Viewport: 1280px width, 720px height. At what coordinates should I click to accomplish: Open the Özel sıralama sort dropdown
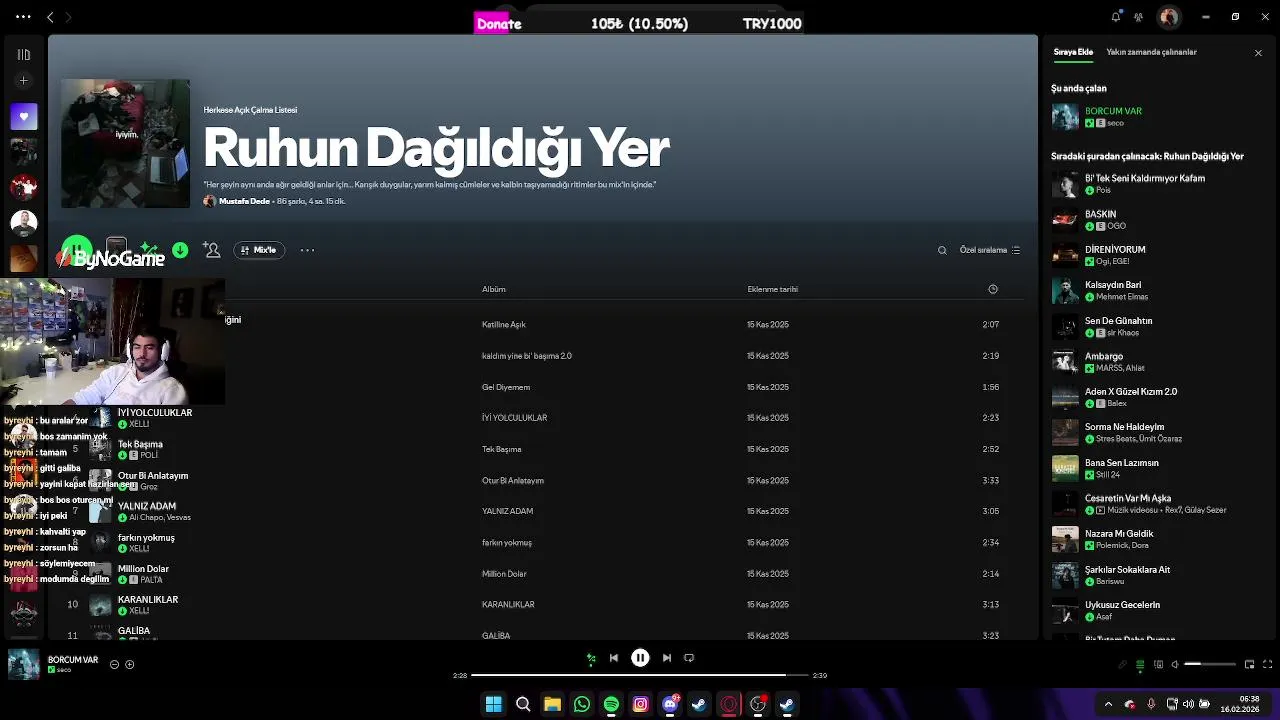click(x=990, y=250)
